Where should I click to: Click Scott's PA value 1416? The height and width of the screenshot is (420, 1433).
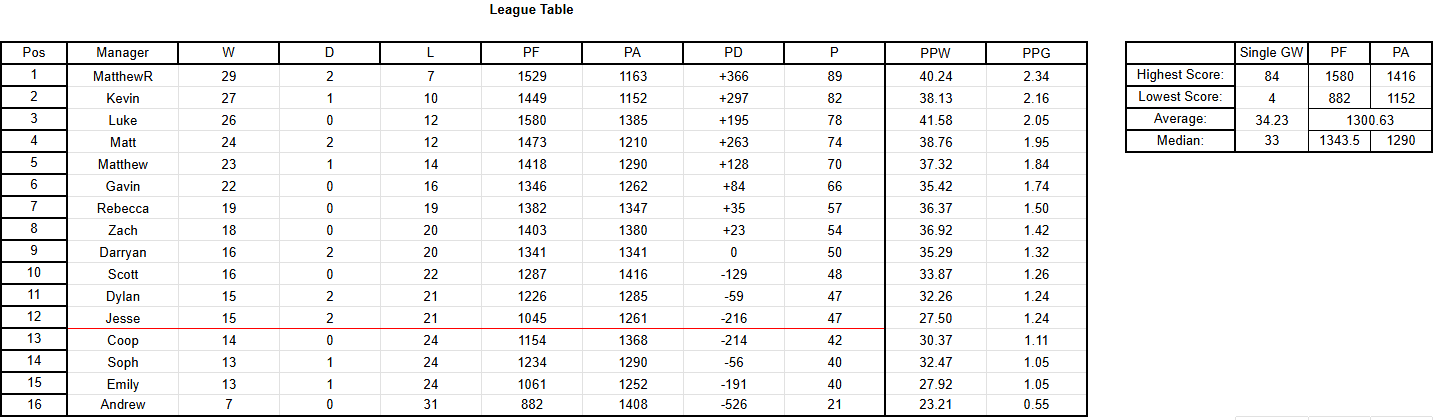pos(633,274)
